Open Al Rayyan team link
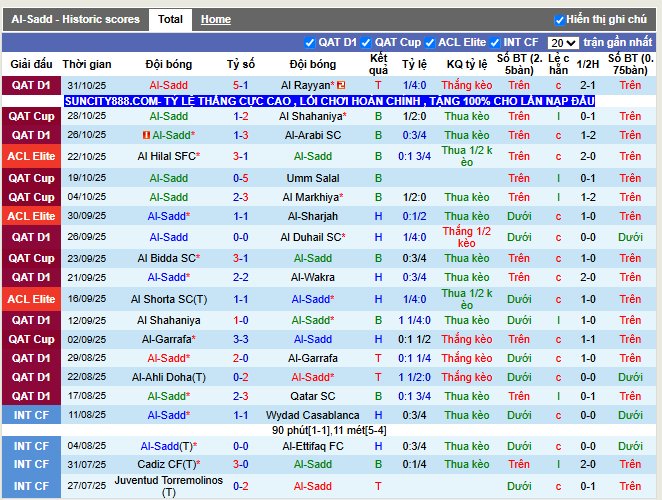This screenshot has width=662, height=500. tap(308, 85)
